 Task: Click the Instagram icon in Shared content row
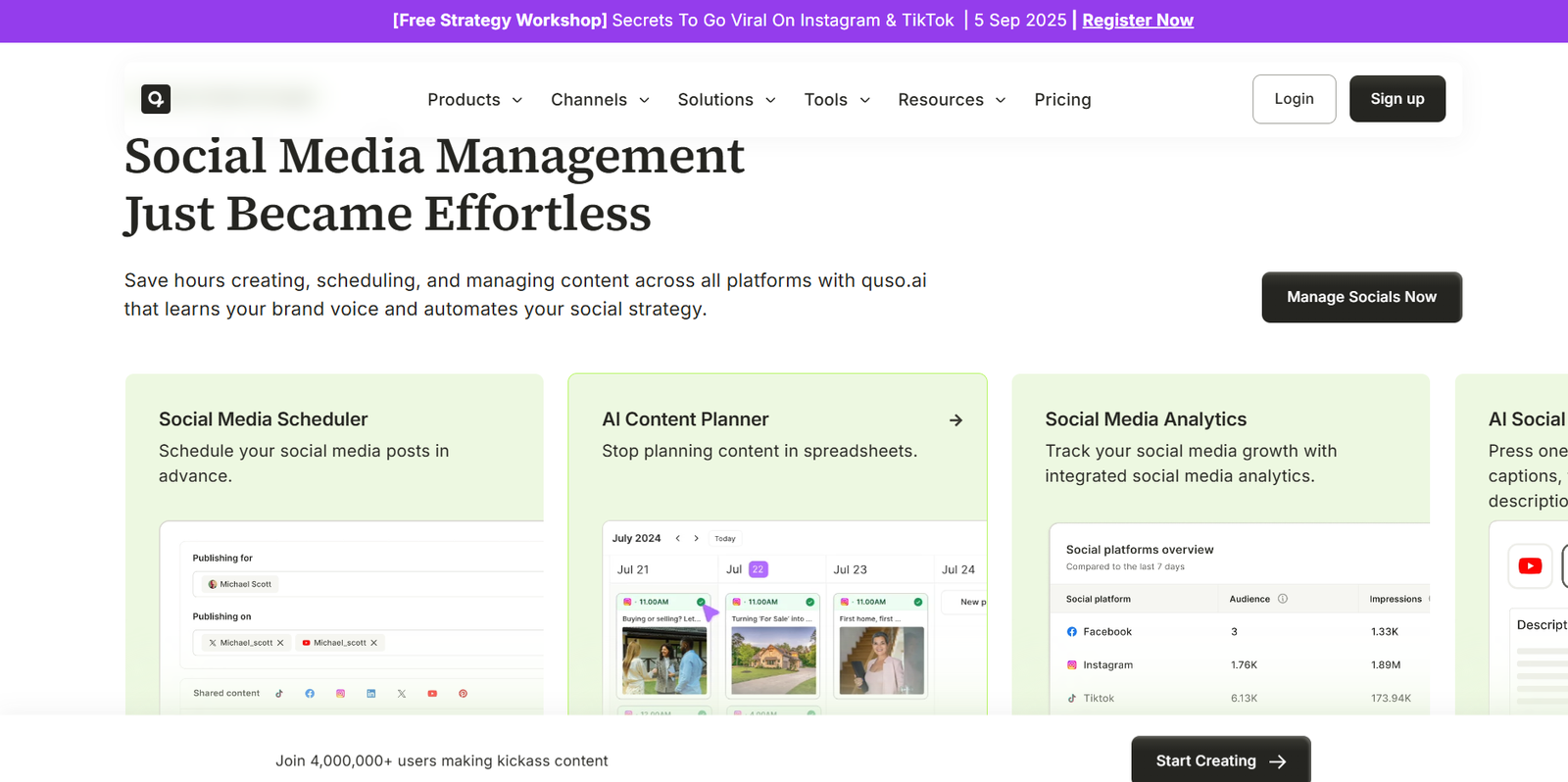(341, 693)
